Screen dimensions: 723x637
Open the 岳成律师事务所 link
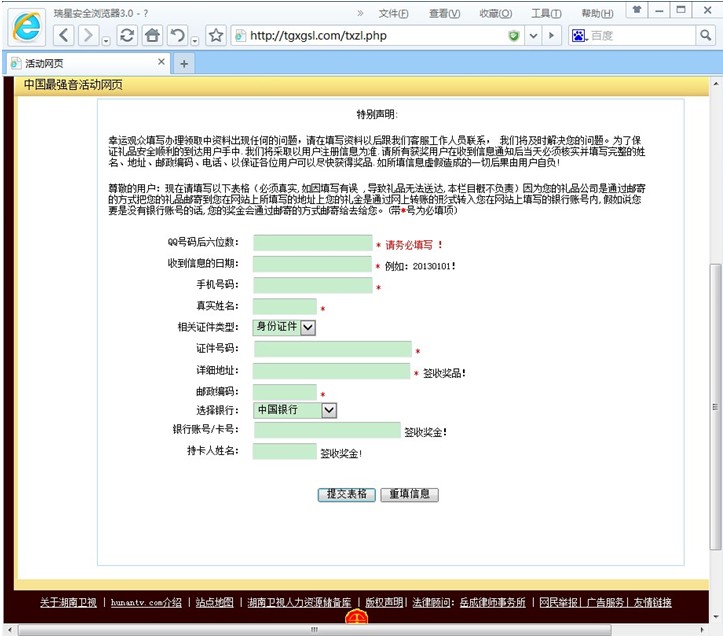coord(492,602)
